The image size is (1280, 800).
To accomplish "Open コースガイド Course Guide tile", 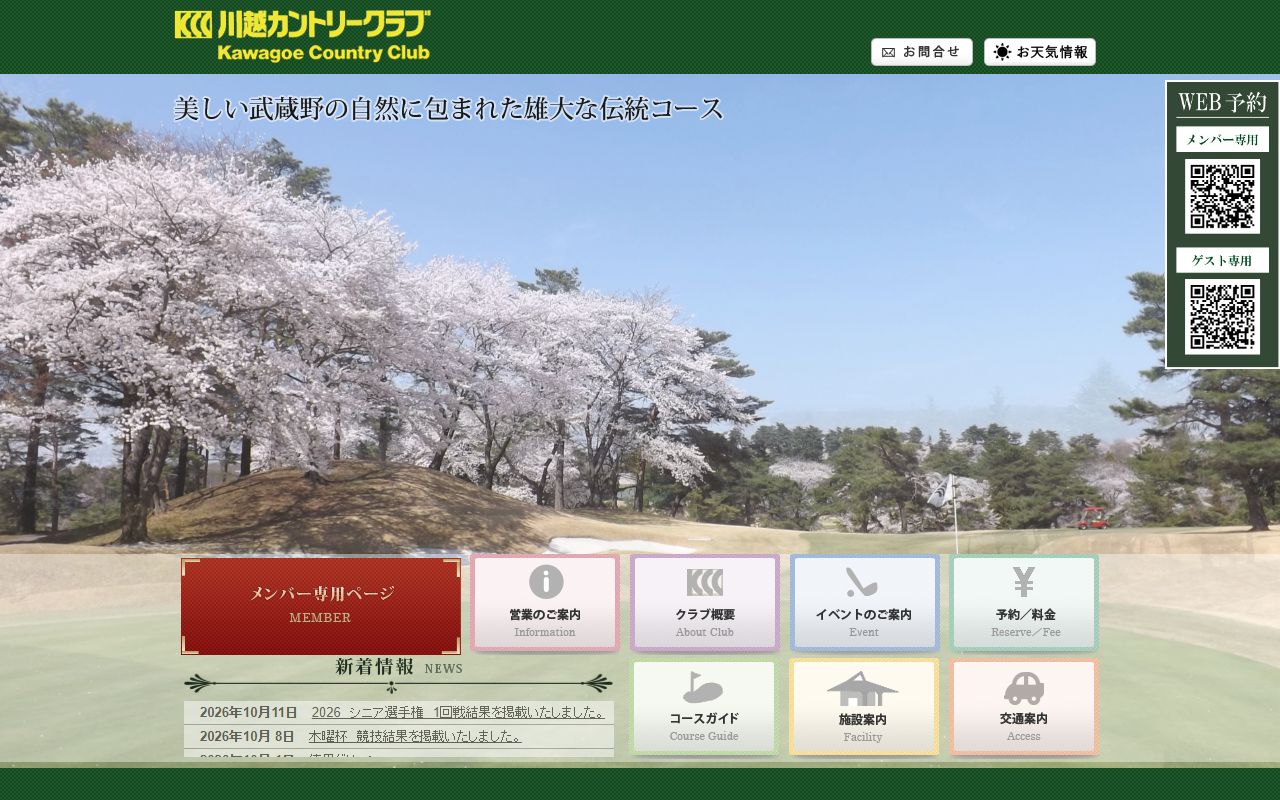I will pos(704,707).
